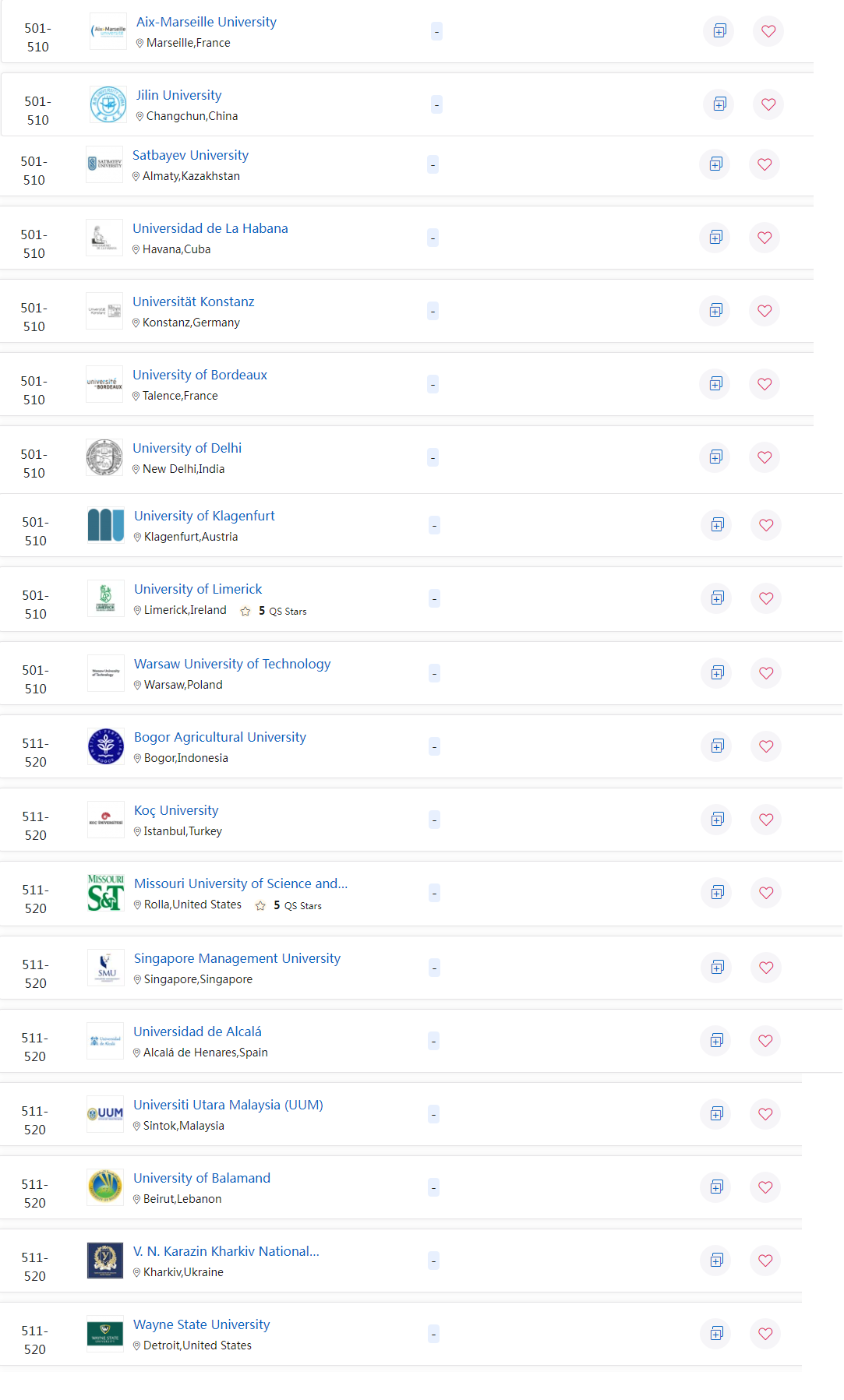Visit the Satbayev University profile link
The image size is (844, 1400).
point(191,155)
